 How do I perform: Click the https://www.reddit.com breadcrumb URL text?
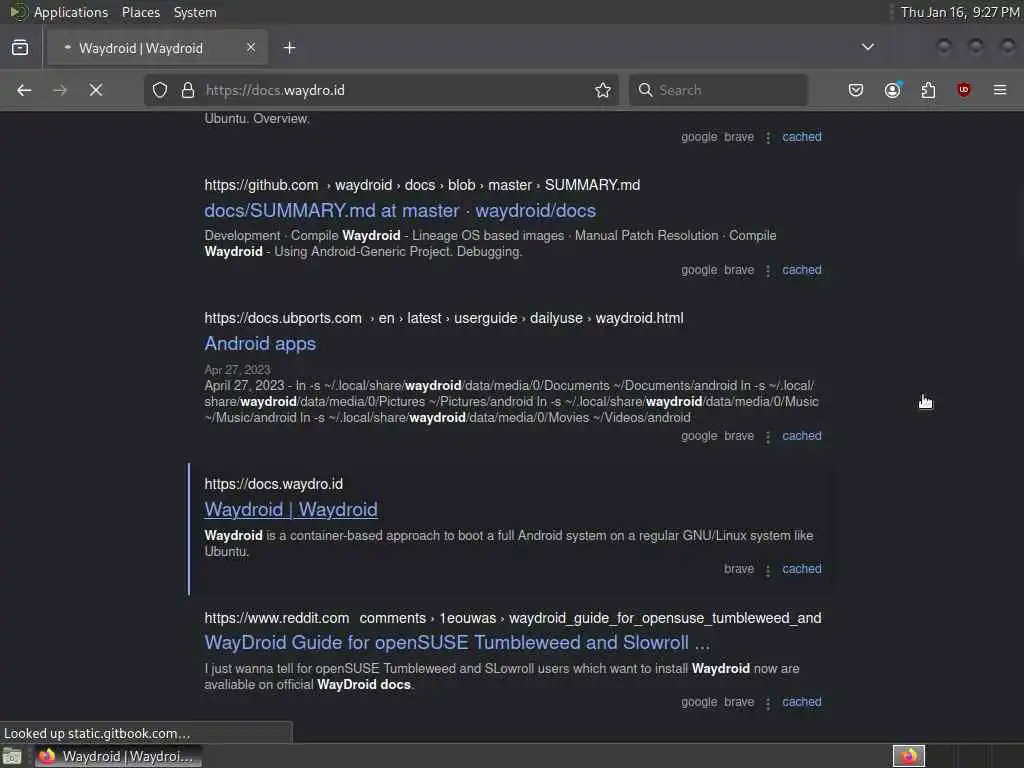click(277, 618)
